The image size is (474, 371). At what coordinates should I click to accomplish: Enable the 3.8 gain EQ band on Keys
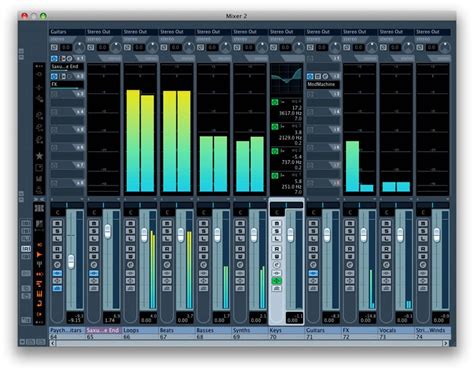pyautogui.click(x=275, y=127)
